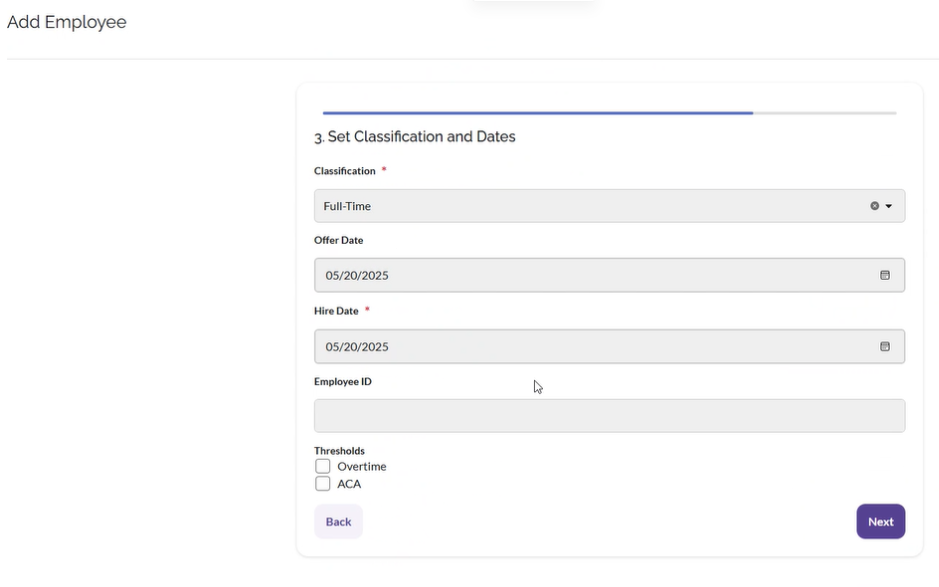Enable the Overtime threshold checkbox

(x=323, y=466)
